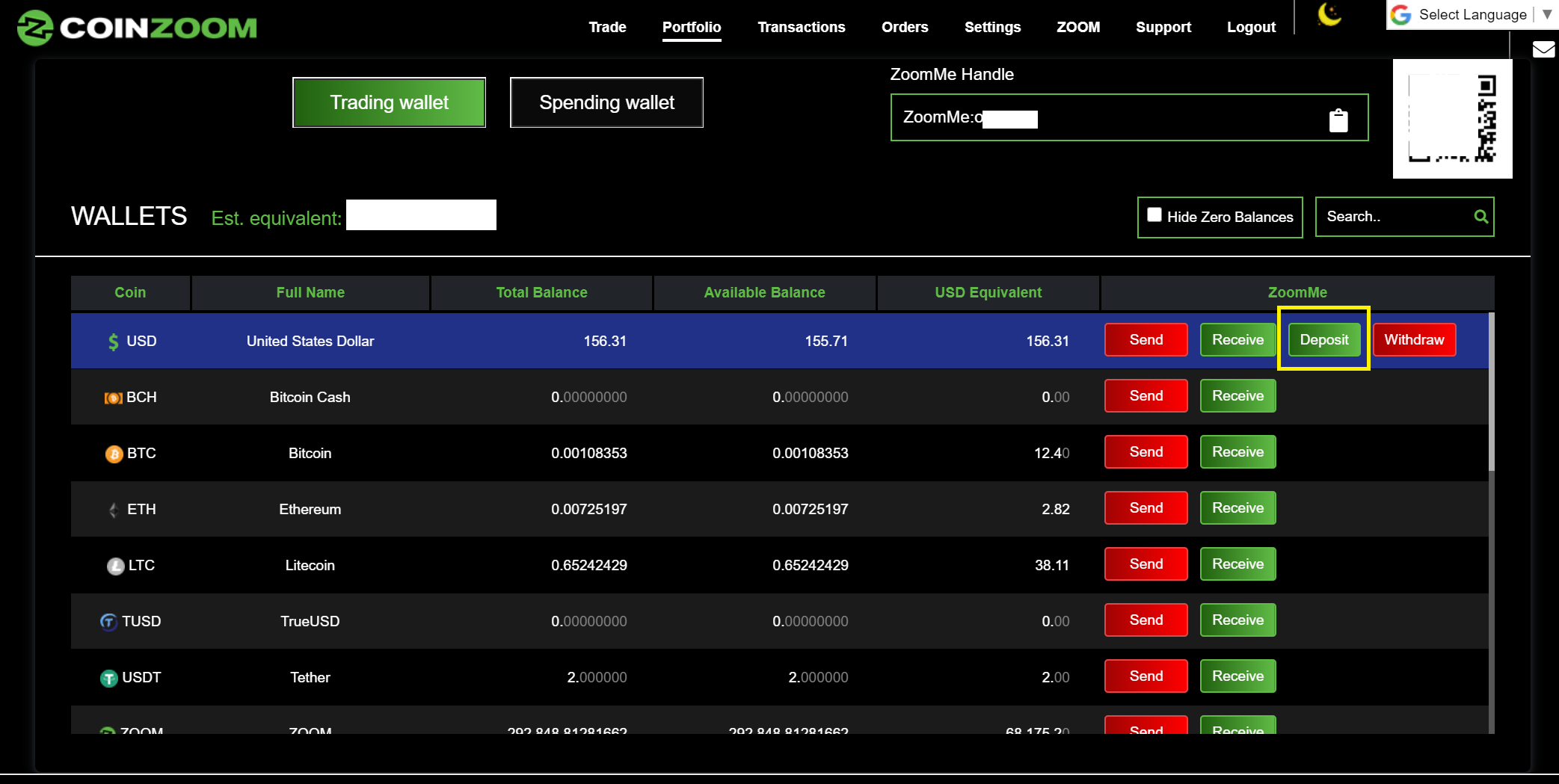Click Receive for Litecoin

(1238, 564)
